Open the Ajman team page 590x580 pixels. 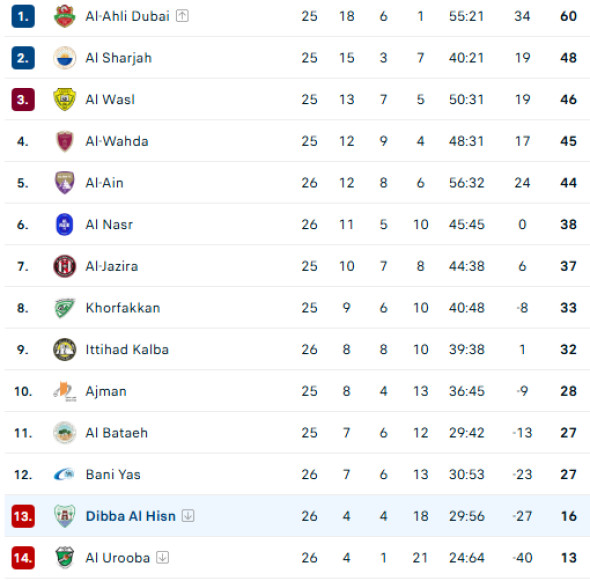[106, 391]
